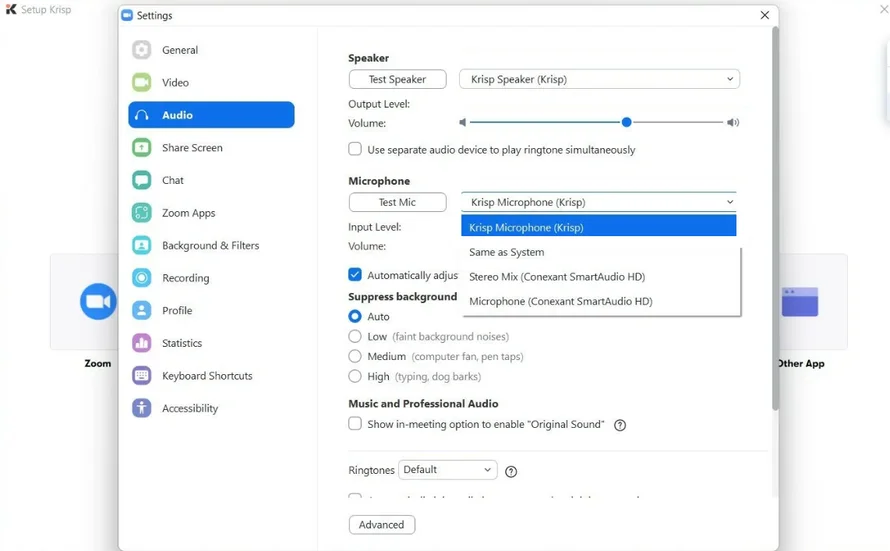The height and width of the screenshot is (551, 890).
Task: Open the General settings tab
Action: click(211, 50)
